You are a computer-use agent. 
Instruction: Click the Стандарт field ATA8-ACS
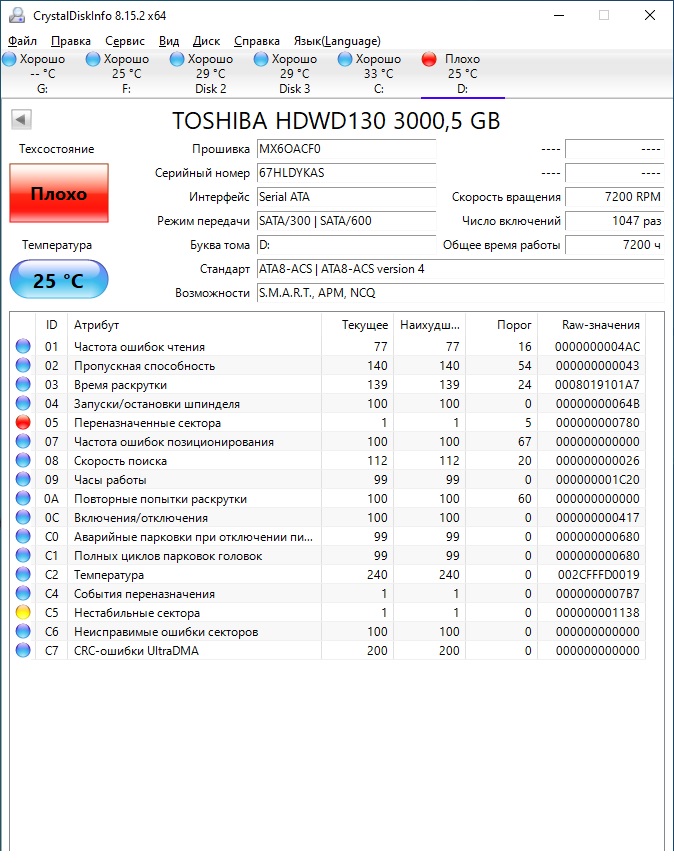(461, 269)
